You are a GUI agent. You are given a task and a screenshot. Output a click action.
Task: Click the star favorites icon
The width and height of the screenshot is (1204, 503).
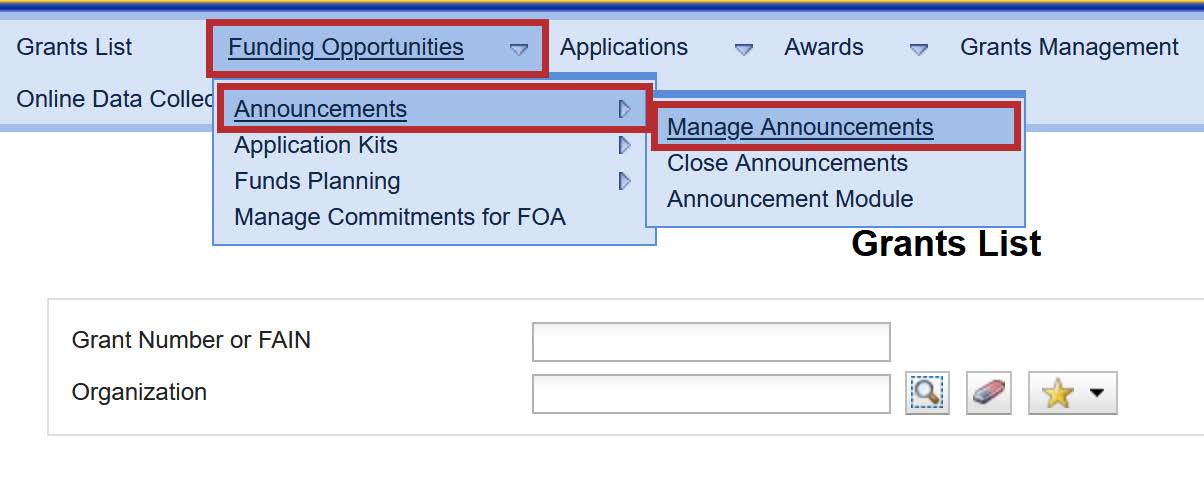(x=1057, y=394)
